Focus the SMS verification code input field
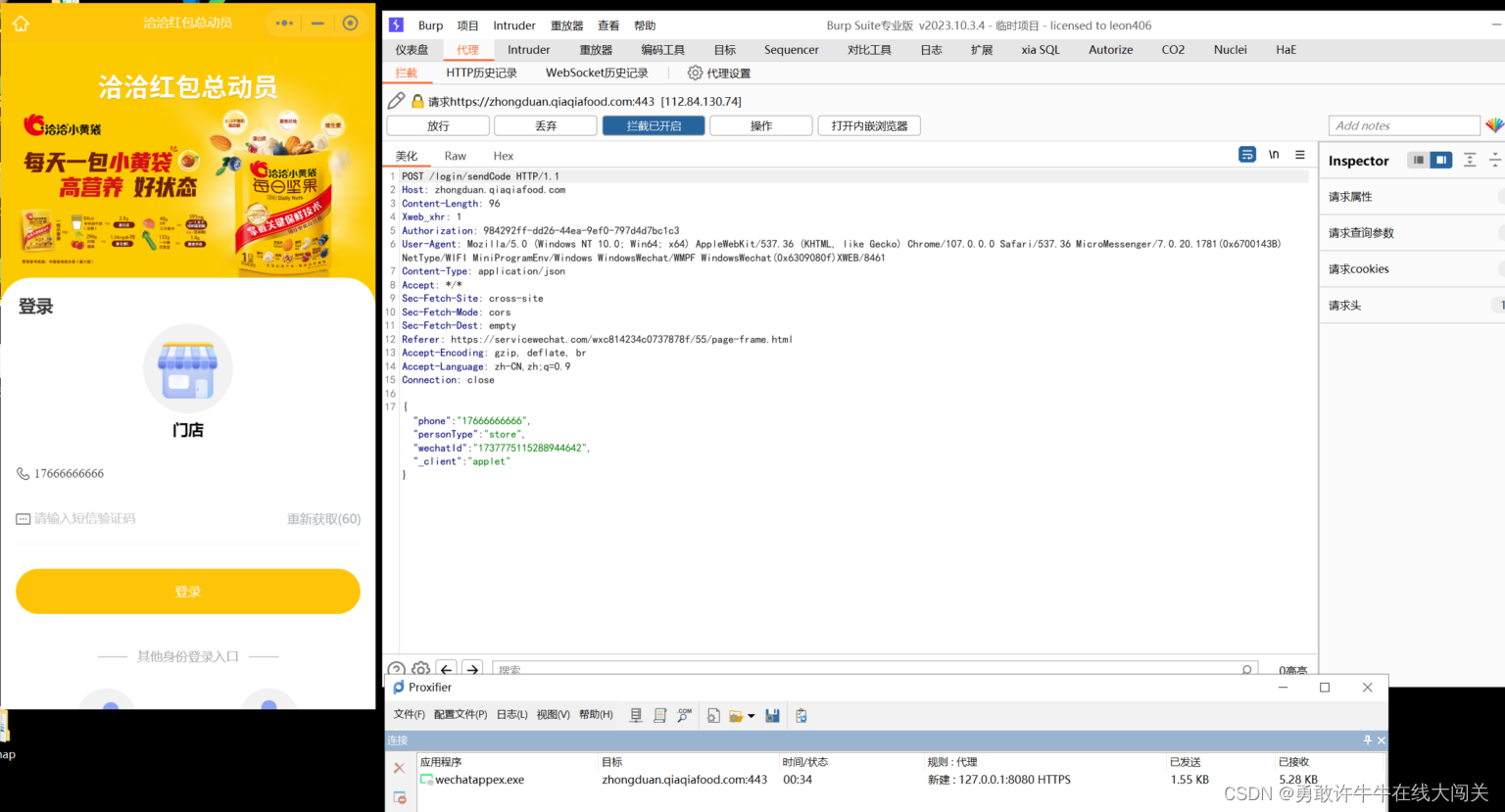1505x812 pixels. [147, 519]
